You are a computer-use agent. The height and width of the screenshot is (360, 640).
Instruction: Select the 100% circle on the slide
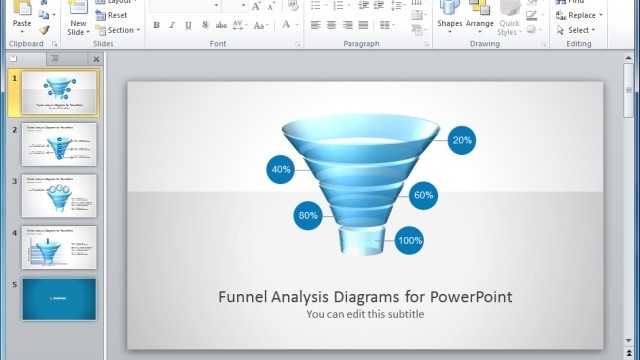(x=409, y=240)
